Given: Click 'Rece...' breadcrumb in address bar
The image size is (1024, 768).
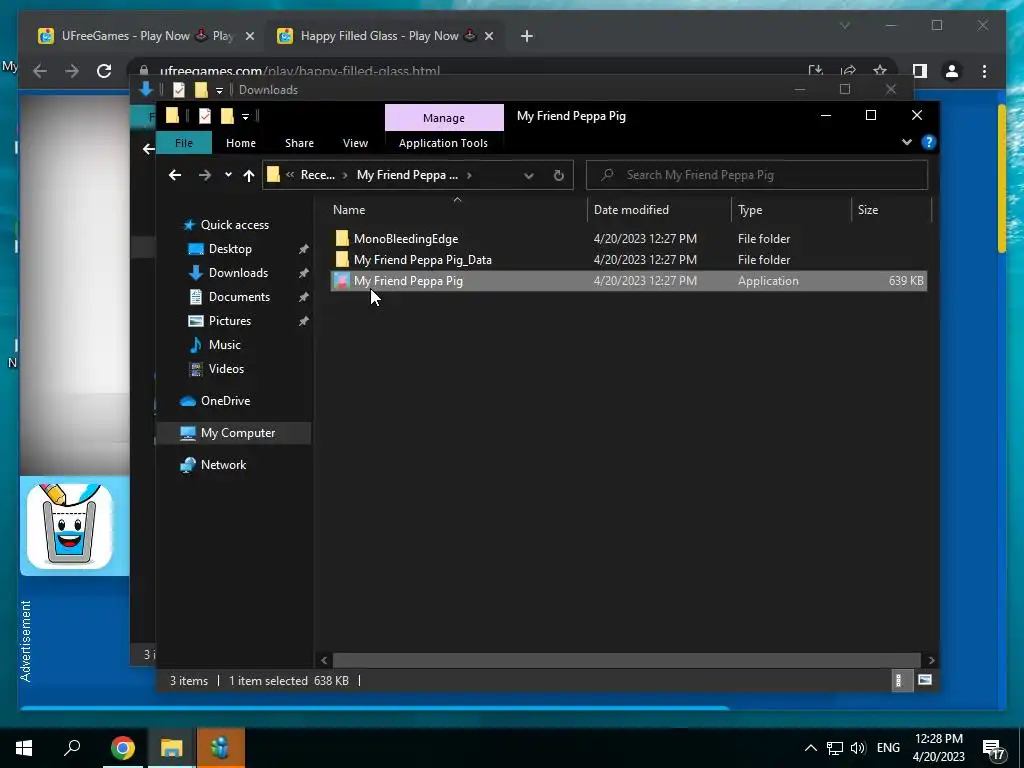Looking at the screenshot, I should (317, 175).
